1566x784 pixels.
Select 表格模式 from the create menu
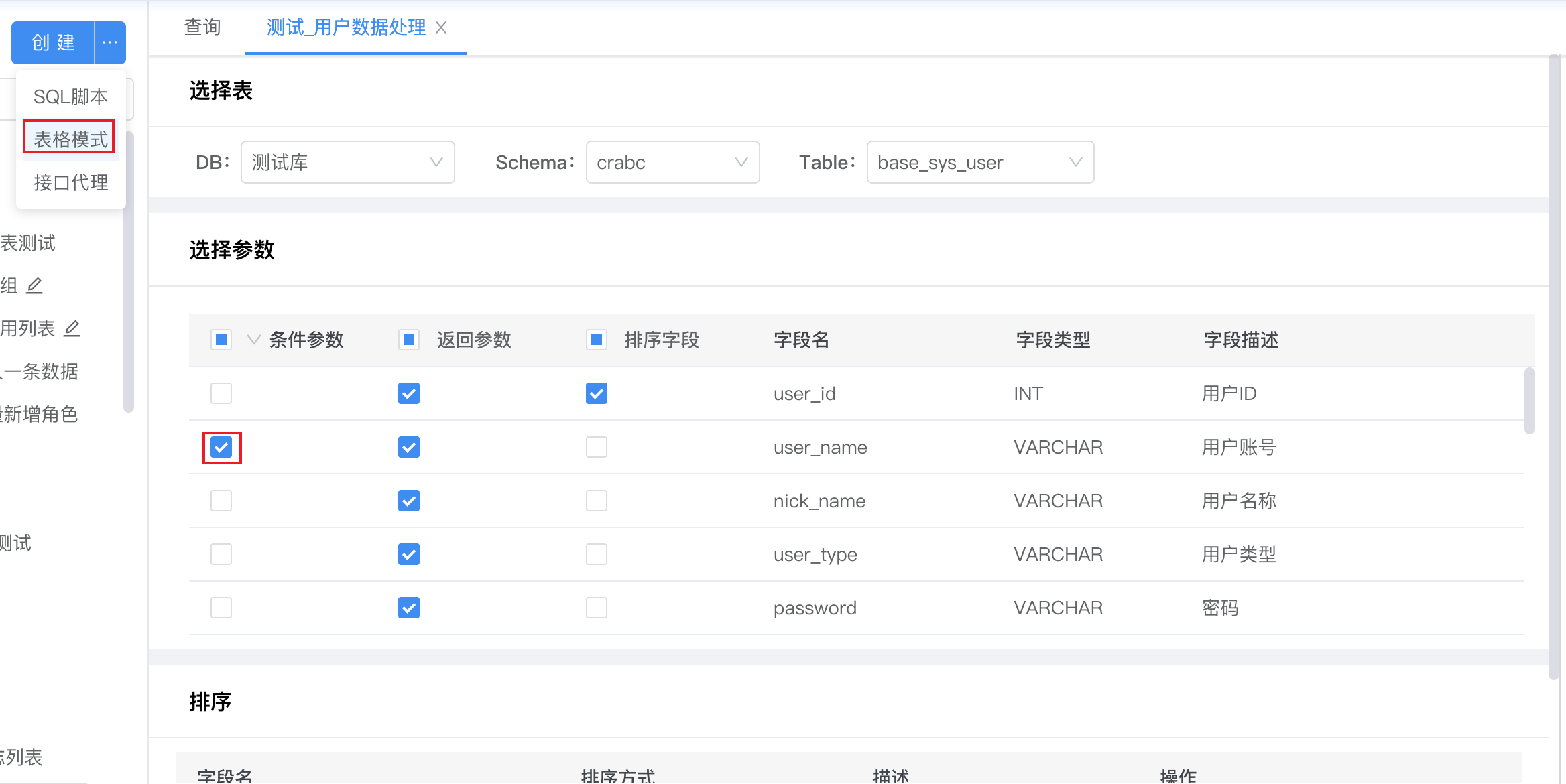point(70,139)
